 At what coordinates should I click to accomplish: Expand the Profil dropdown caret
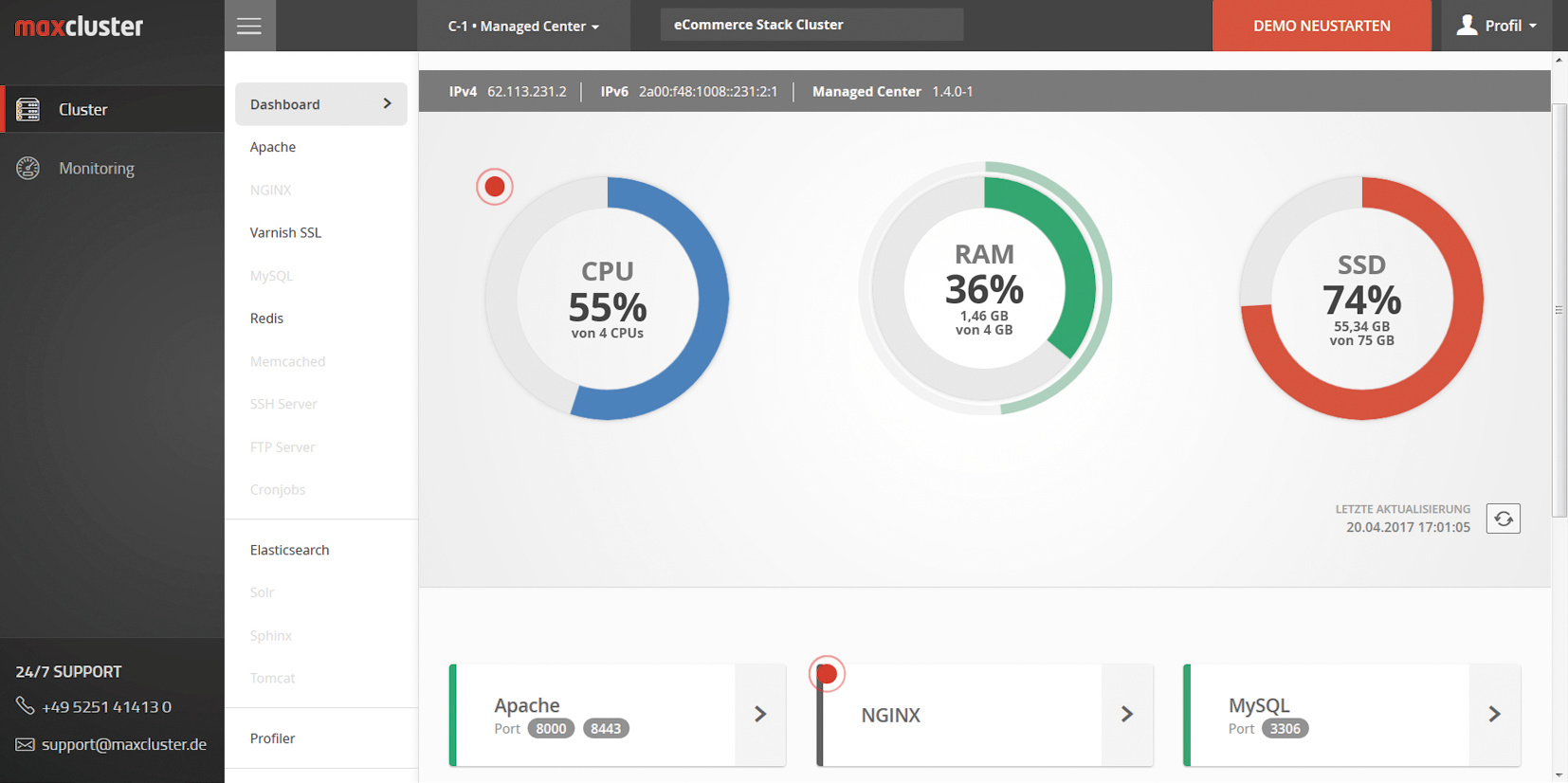(x=1533, y=27)
